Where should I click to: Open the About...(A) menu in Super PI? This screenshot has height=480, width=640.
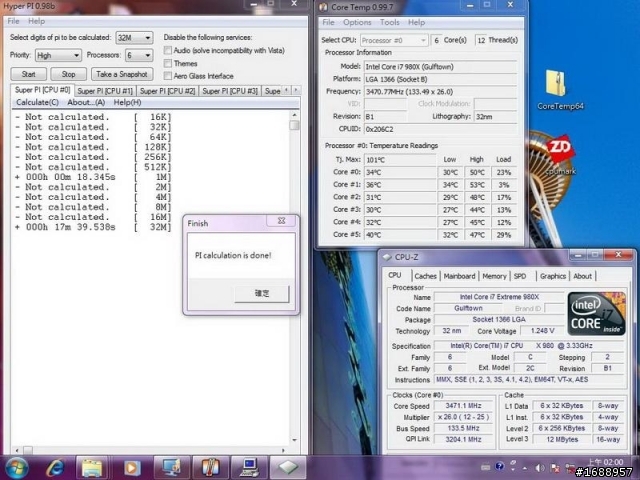coord(86,102)
